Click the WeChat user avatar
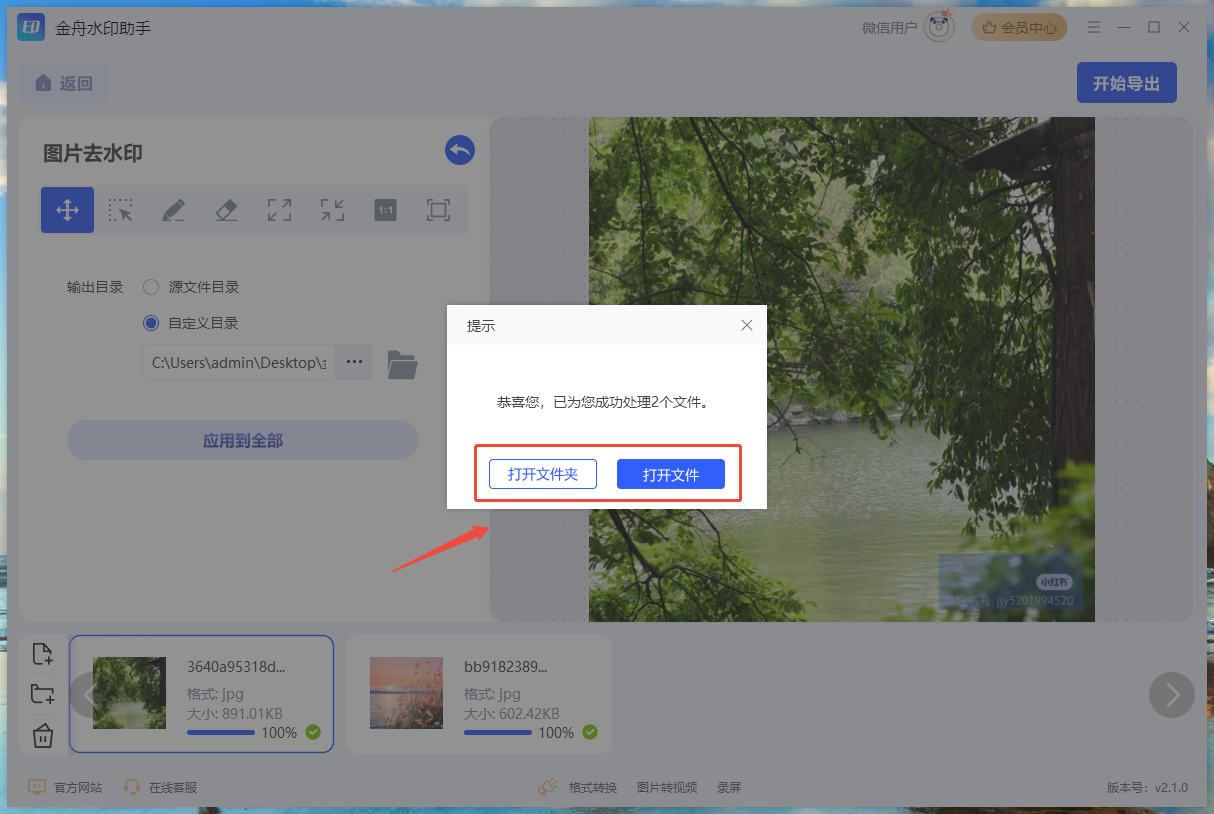The height and width of the screenshot is (814, 1214). (939, 27)
